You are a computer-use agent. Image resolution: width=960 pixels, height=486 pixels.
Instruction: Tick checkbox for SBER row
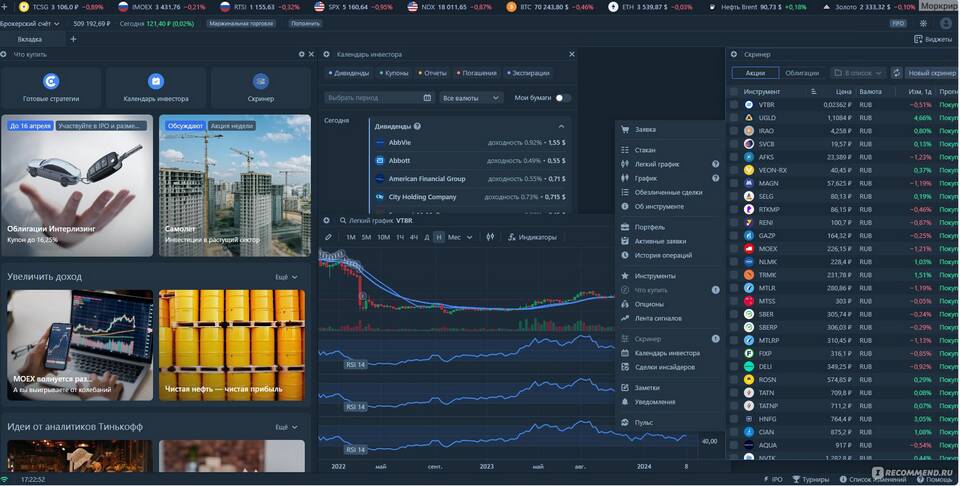coord(733,314)
